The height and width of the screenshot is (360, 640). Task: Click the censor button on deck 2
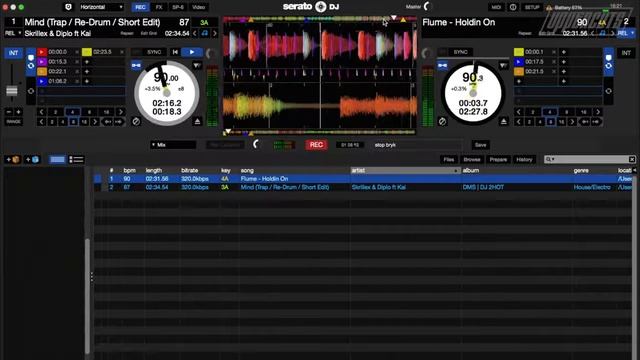click(x=442, y=121)
